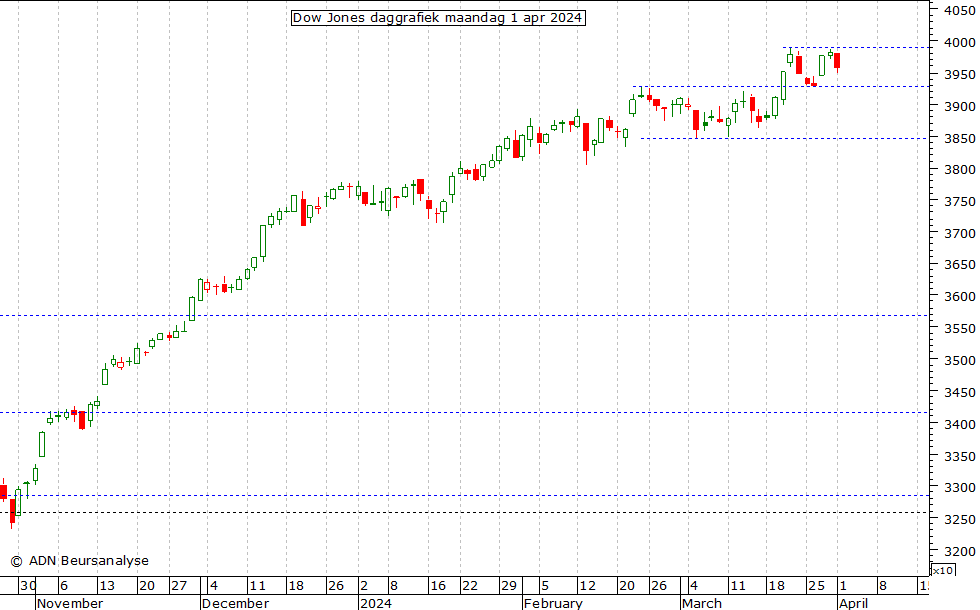Screen dimensions: 980x610
Task: Click the 3800 price axis label
Action: (x=960, y=170)
